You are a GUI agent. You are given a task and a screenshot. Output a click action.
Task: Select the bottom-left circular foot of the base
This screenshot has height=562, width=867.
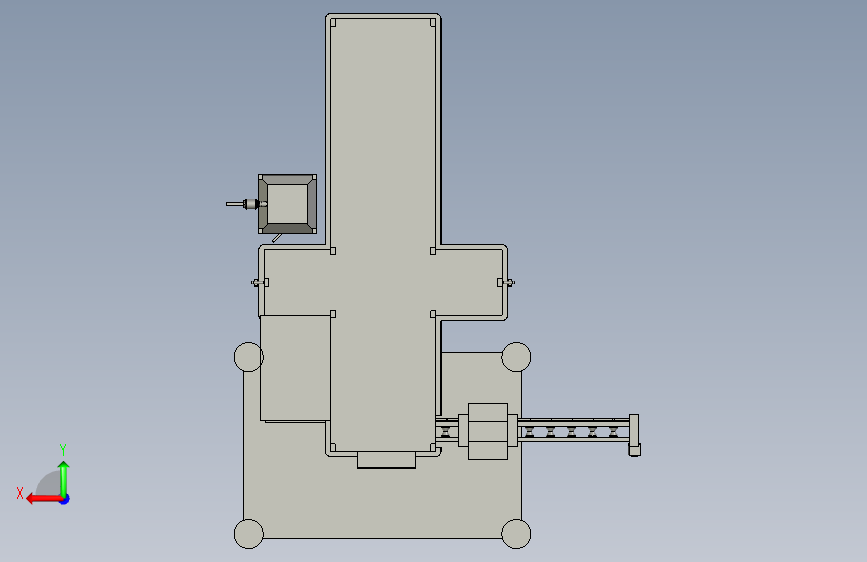click(x=249, y=534)
